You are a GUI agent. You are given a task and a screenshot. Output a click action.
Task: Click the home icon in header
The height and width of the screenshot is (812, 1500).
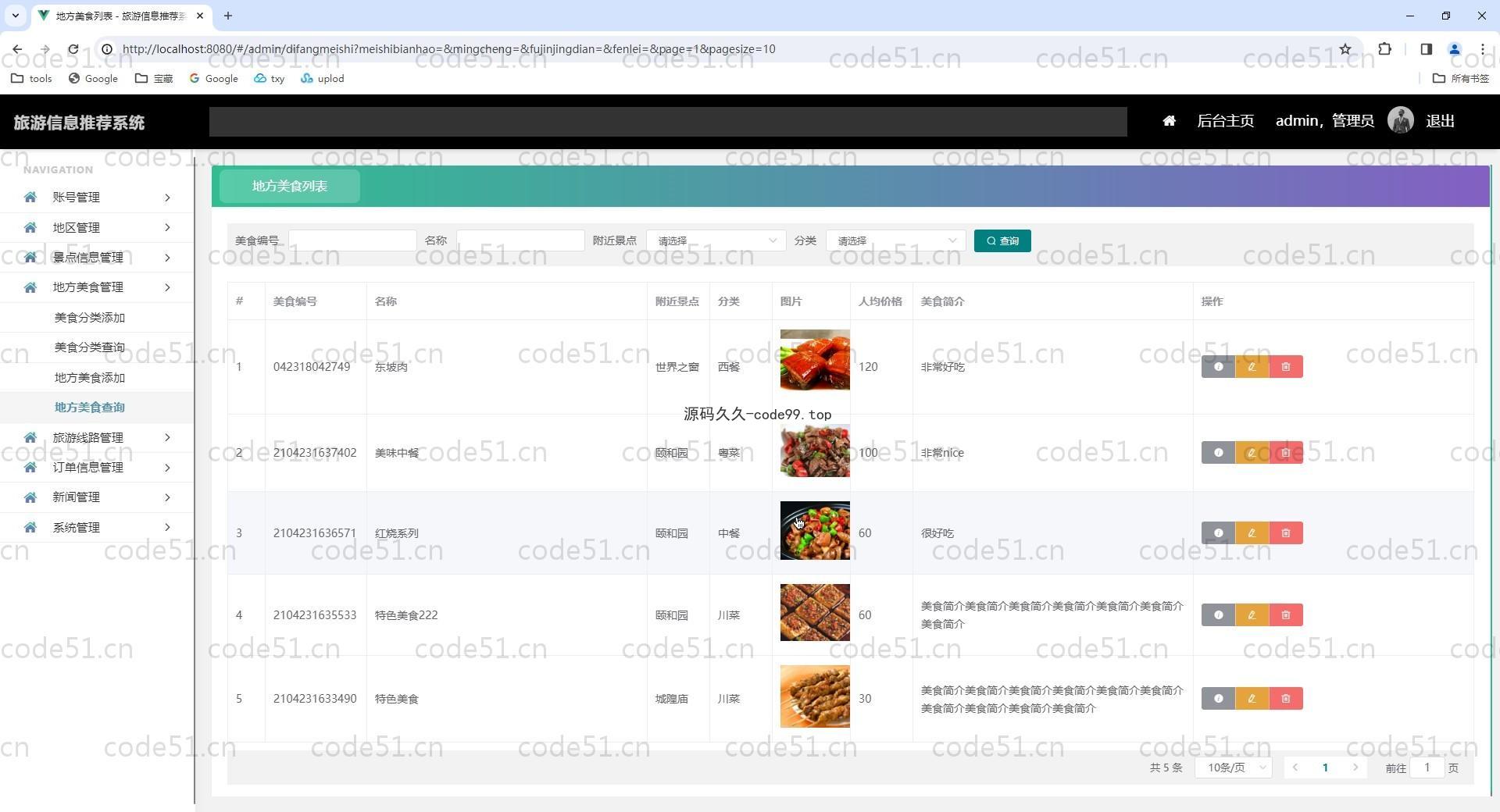click(1169, 121)
